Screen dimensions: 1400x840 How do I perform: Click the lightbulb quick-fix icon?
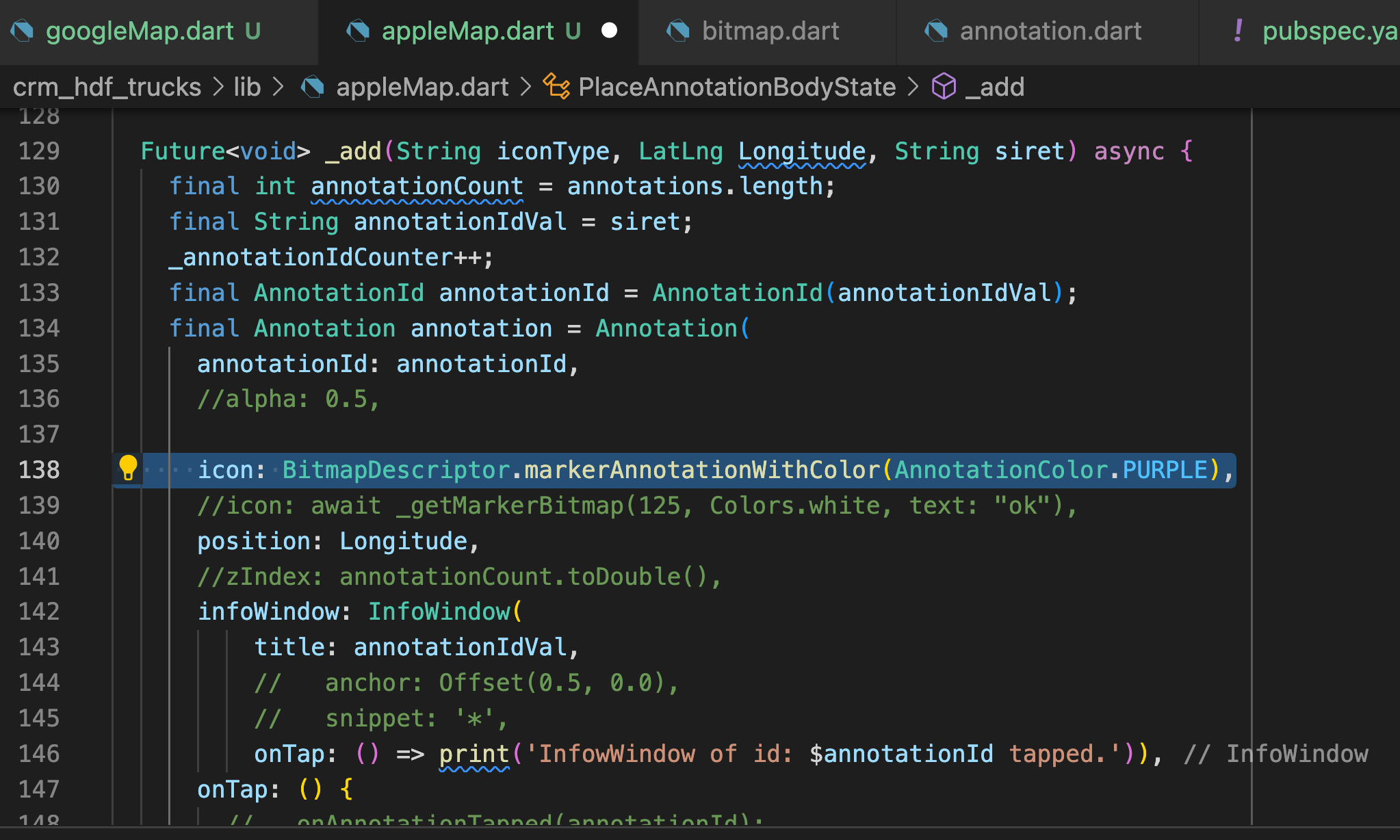128,469
